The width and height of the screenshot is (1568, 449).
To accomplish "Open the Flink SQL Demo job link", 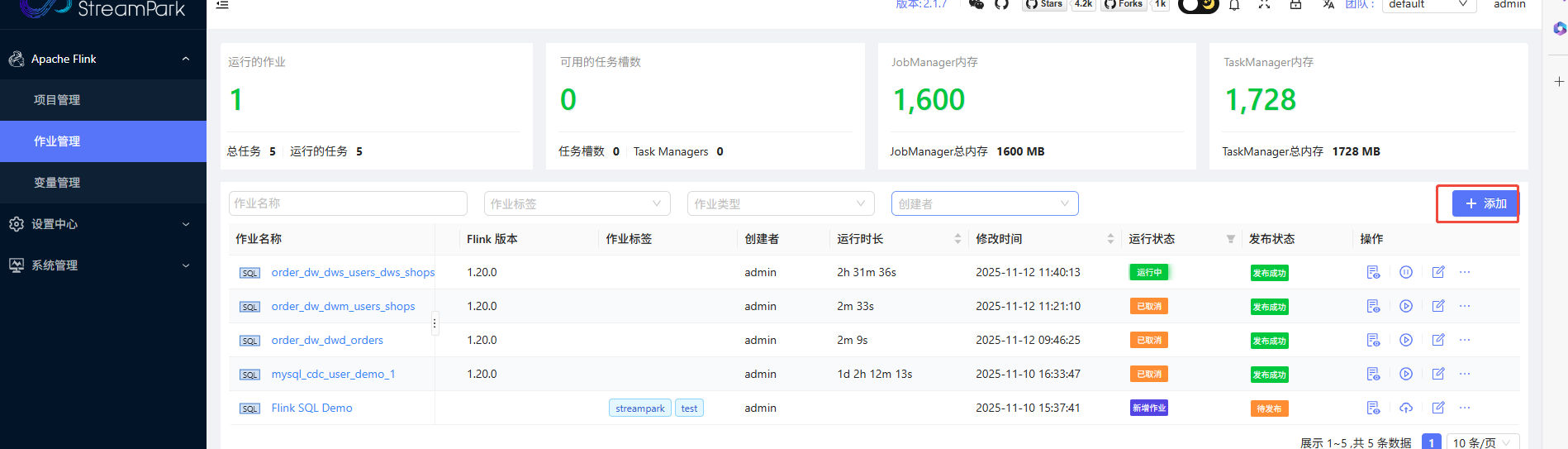I will (x=311, y=408).
